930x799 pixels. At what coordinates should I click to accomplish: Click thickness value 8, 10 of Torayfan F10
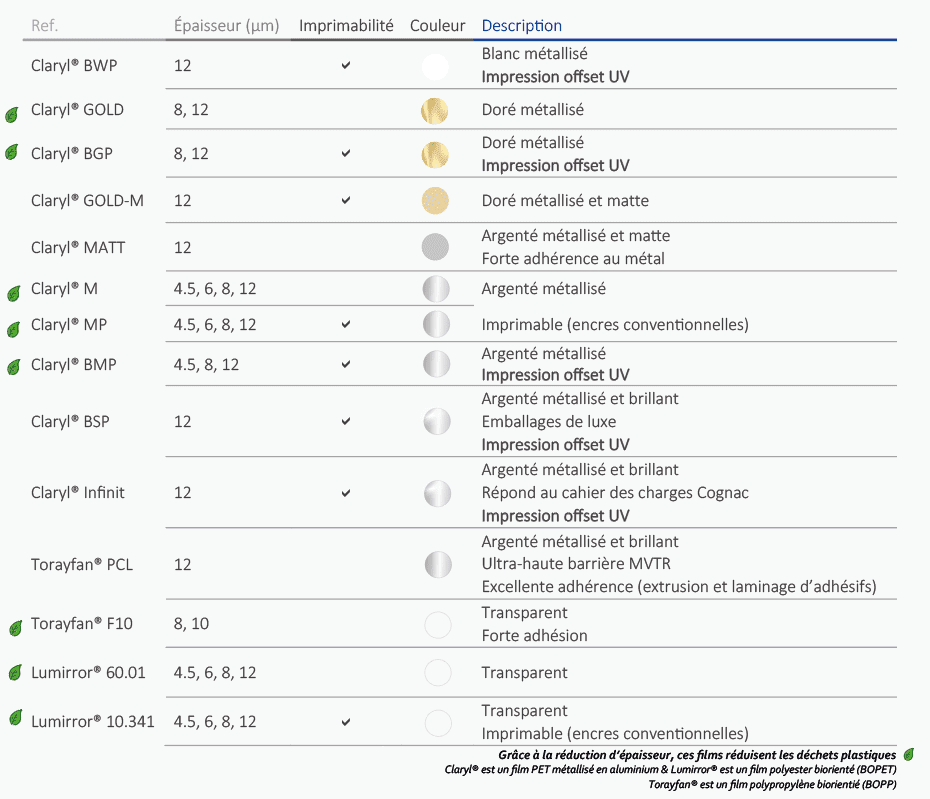tap(192, 623)
